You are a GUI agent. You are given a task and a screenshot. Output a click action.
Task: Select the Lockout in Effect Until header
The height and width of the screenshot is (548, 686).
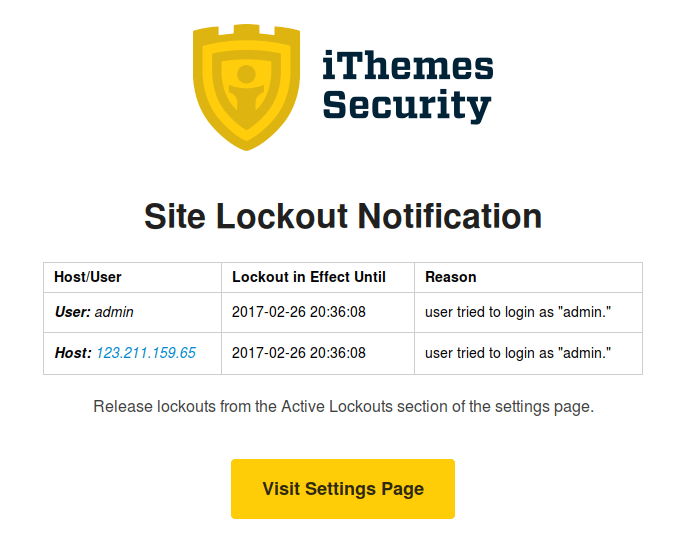pyautogui.click(x=308, y=277)
